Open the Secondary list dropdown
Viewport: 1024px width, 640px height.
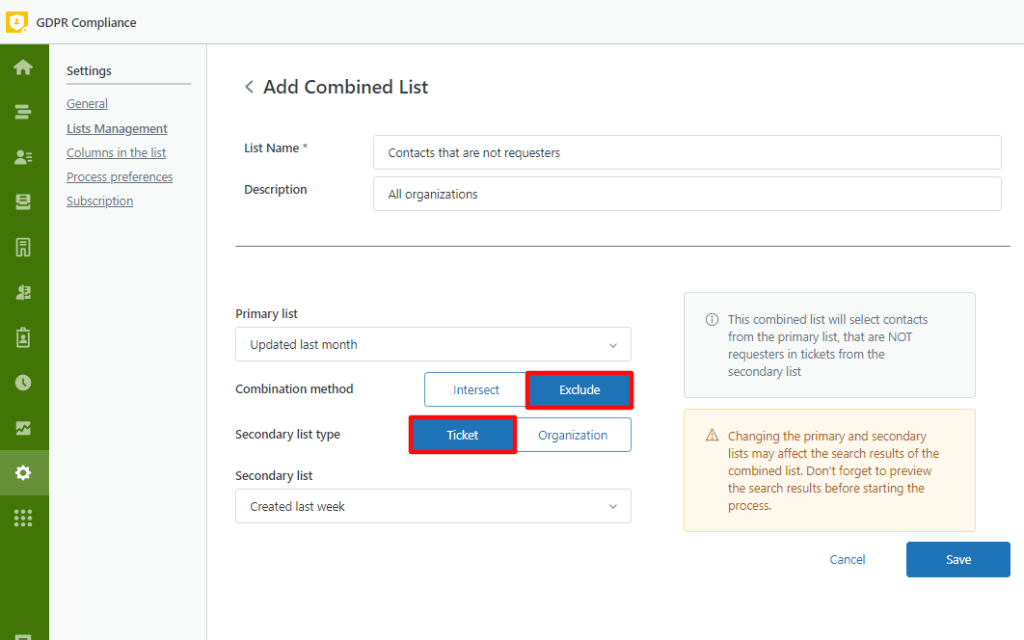[432, 506]
